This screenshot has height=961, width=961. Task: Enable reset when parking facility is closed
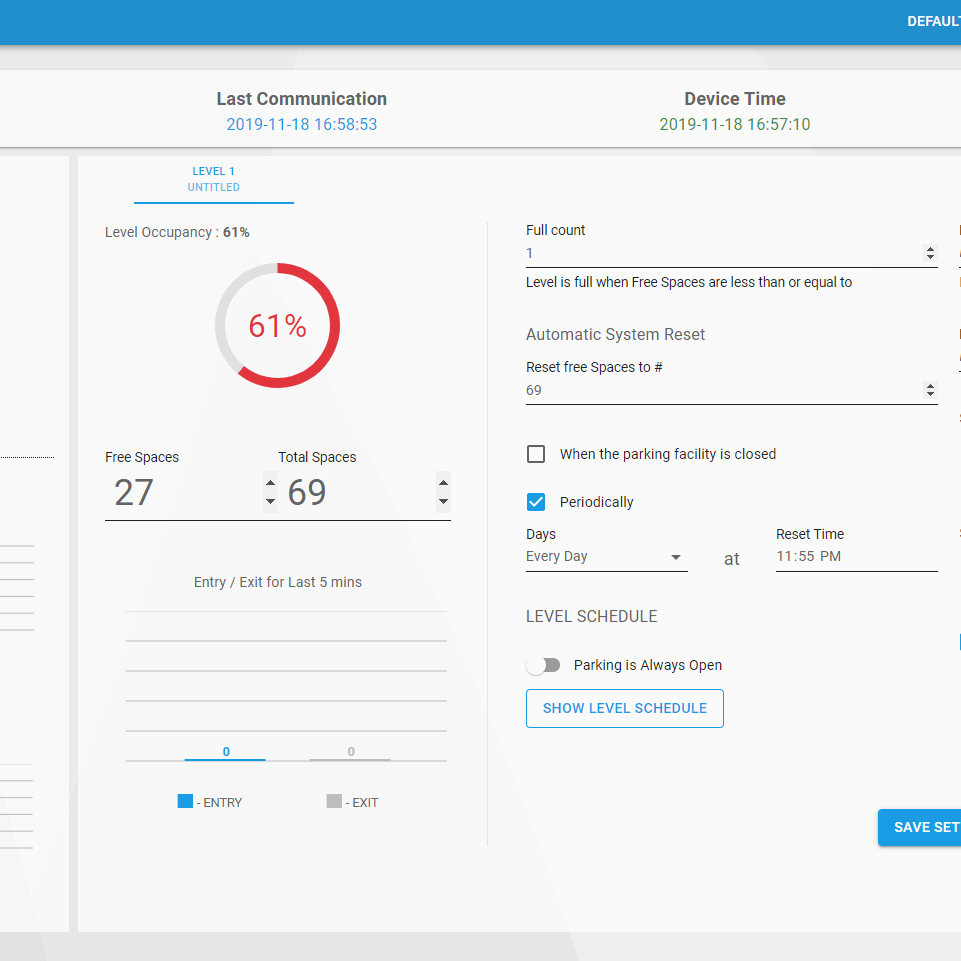pyautogui.click(x=536, y=454)
